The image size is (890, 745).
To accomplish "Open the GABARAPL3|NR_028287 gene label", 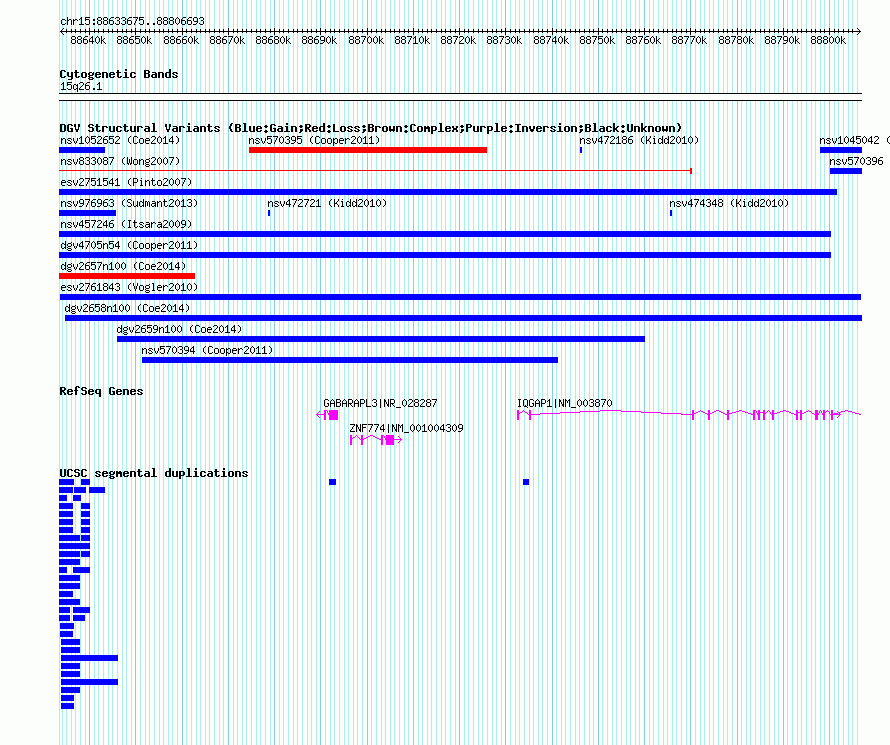I will [380, 403].
